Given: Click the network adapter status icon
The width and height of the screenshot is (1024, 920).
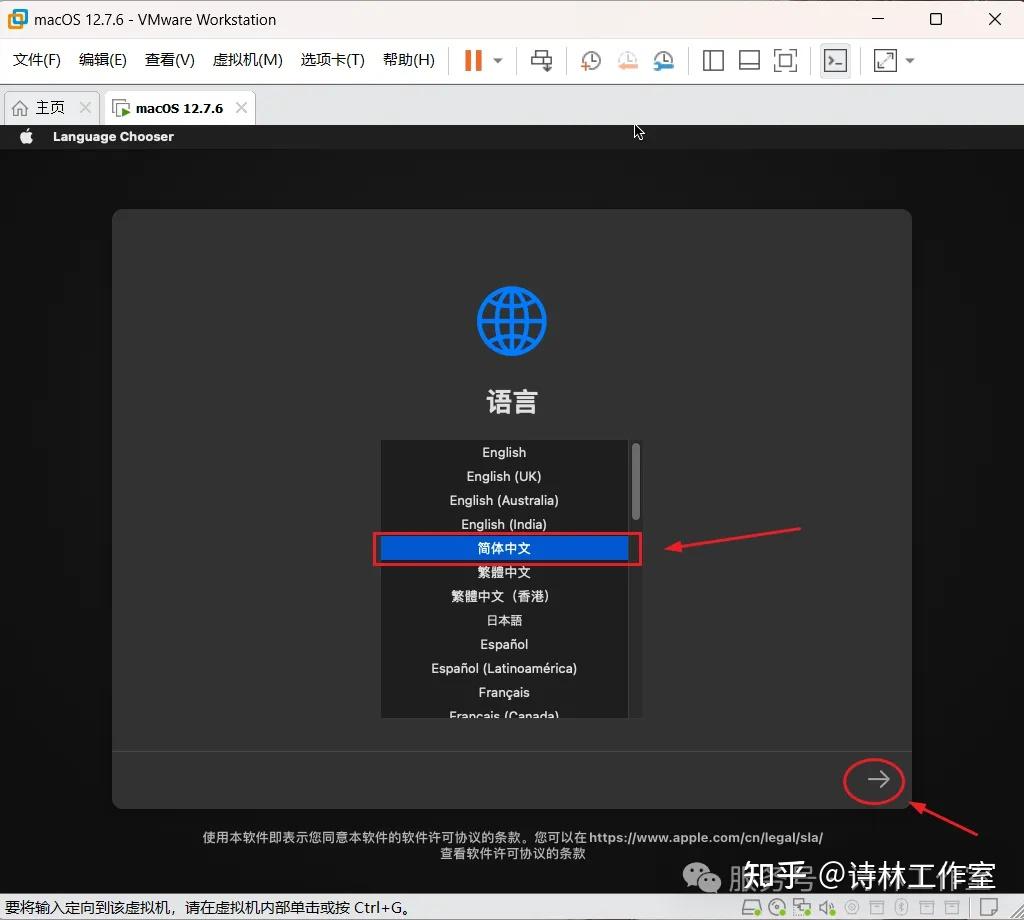Looking at the screenshot, I should [802, 908].
